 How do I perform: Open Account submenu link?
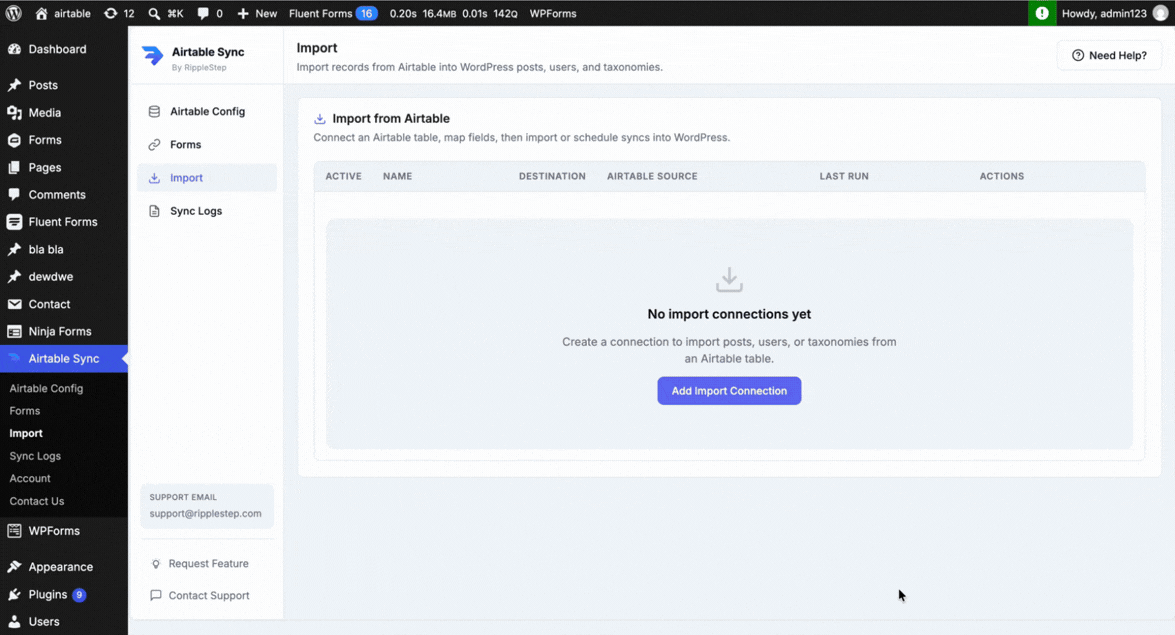[x=30, y=478]
